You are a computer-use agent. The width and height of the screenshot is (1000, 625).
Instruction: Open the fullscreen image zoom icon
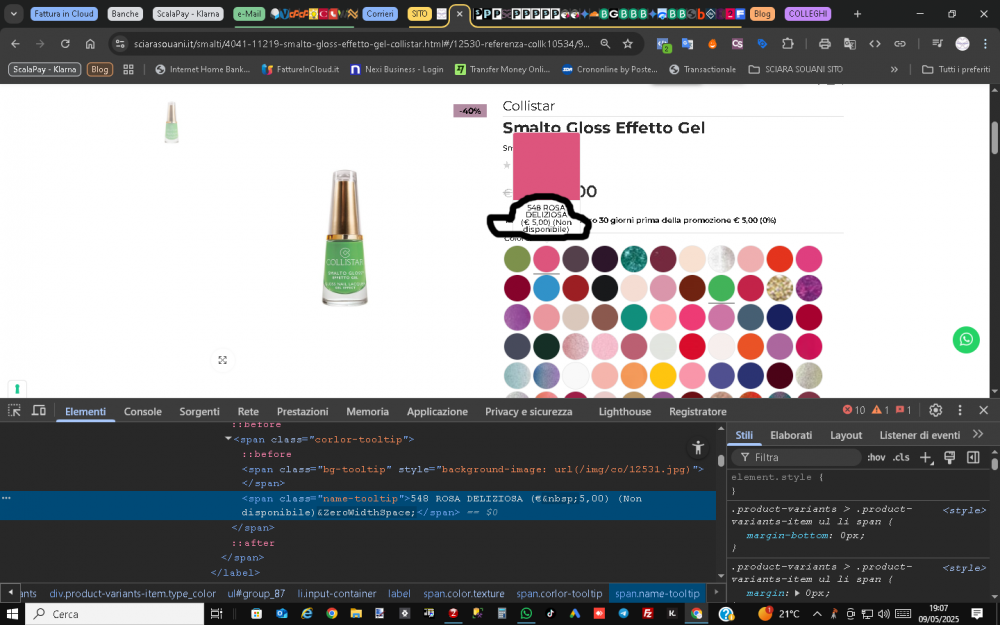[222, 360]
